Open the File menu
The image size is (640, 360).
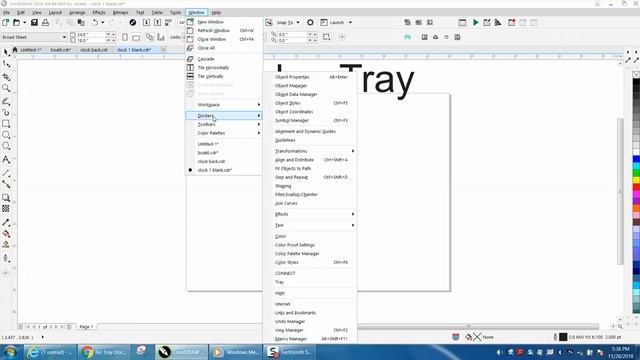coord(6,13)
